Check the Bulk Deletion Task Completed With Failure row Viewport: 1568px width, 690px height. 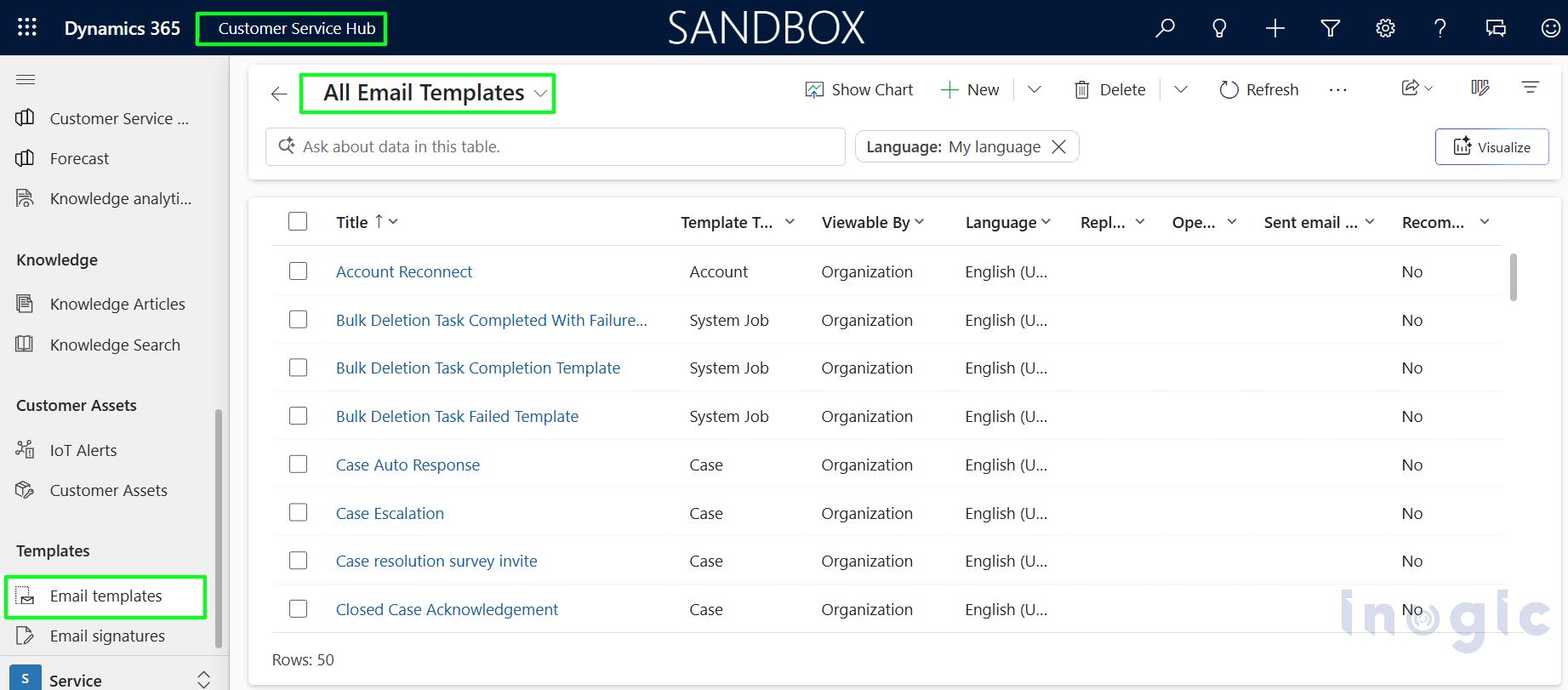[298, 319]
